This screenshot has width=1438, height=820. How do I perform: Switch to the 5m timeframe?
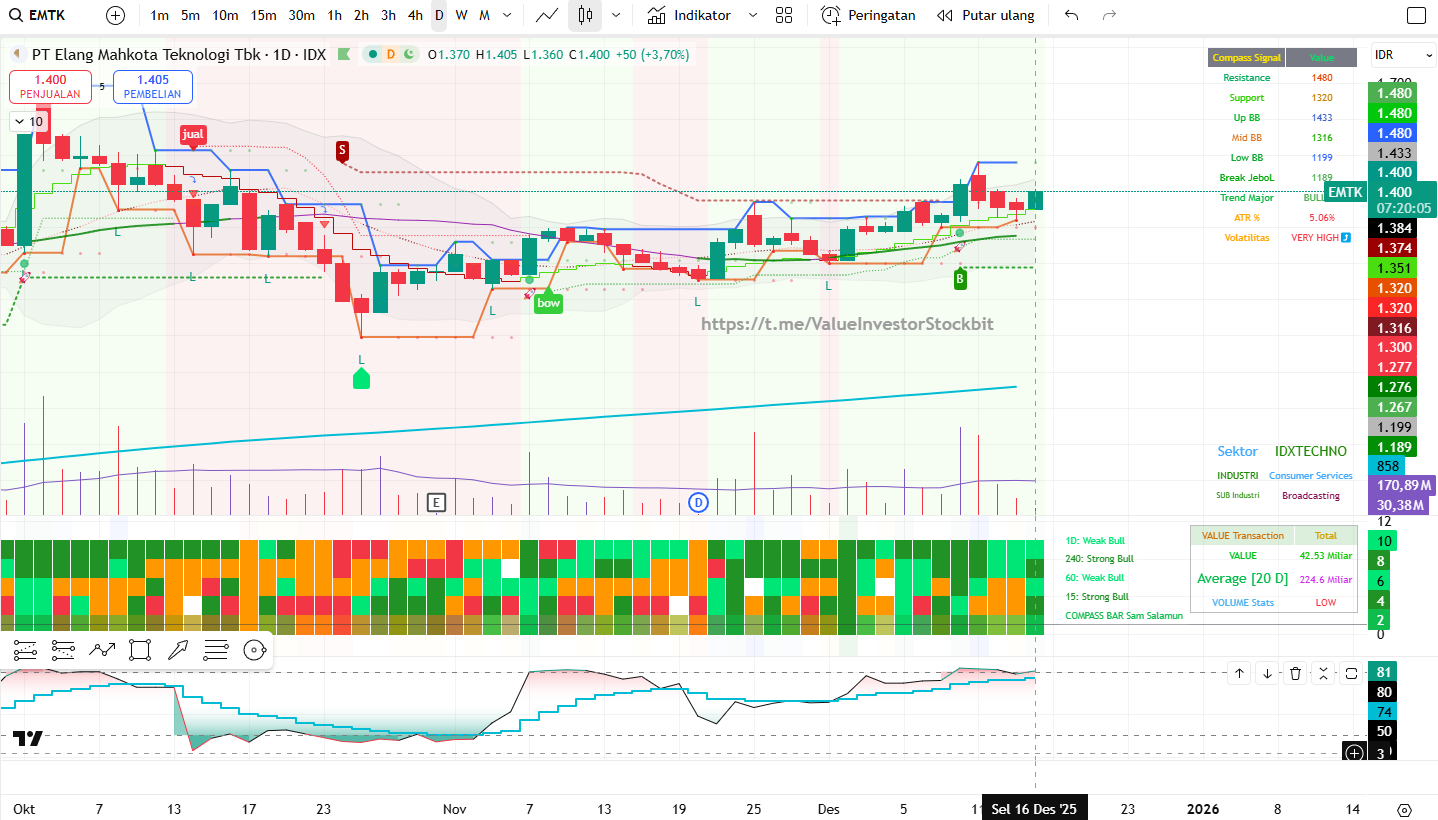coord(191,15)
